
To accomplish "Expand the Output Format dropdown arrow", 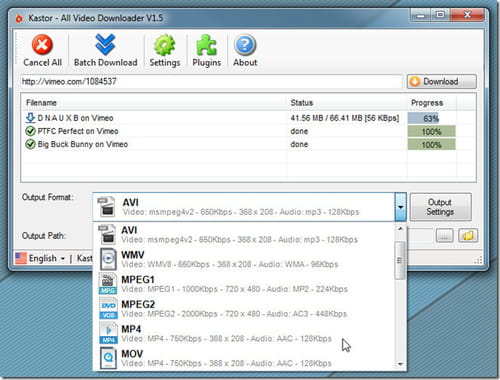I will (x=400, y=207).
